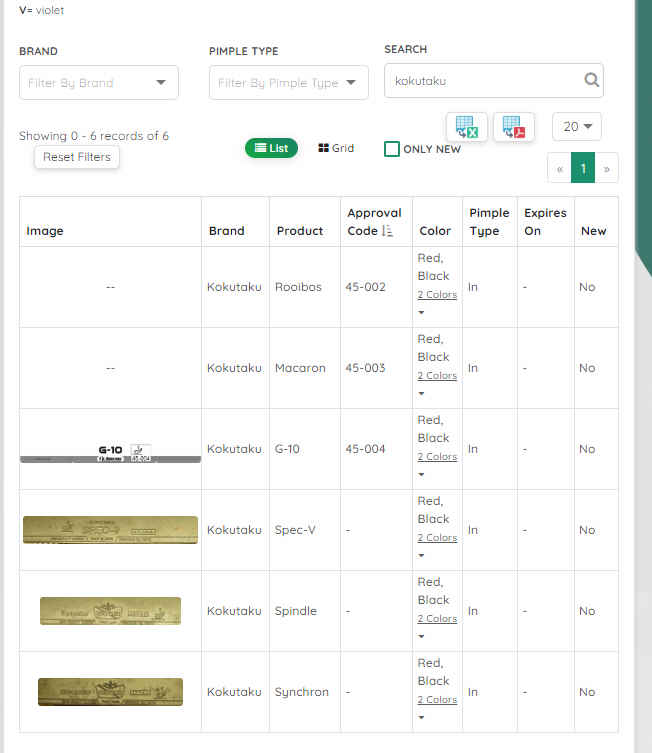
Task: Open 2 Colors link for Synchron
Action: tap(437, 699)
